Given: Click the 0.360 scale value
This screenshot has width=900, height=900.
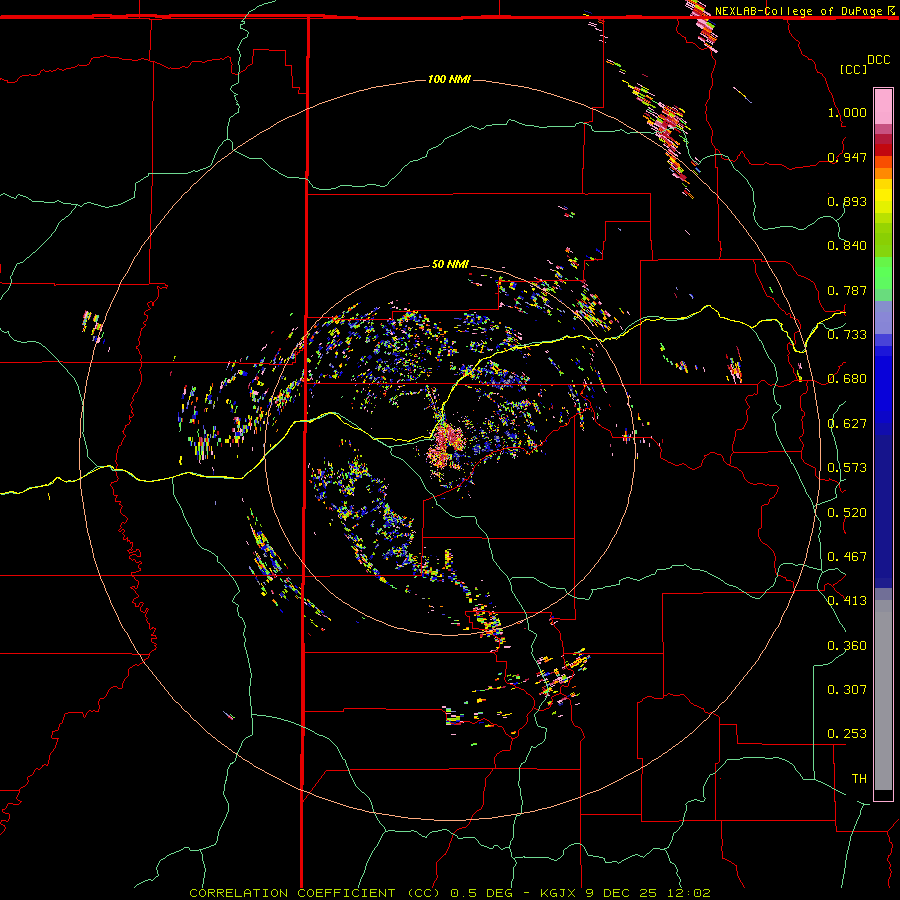Looking at the screenshot, I should [847, 645].
